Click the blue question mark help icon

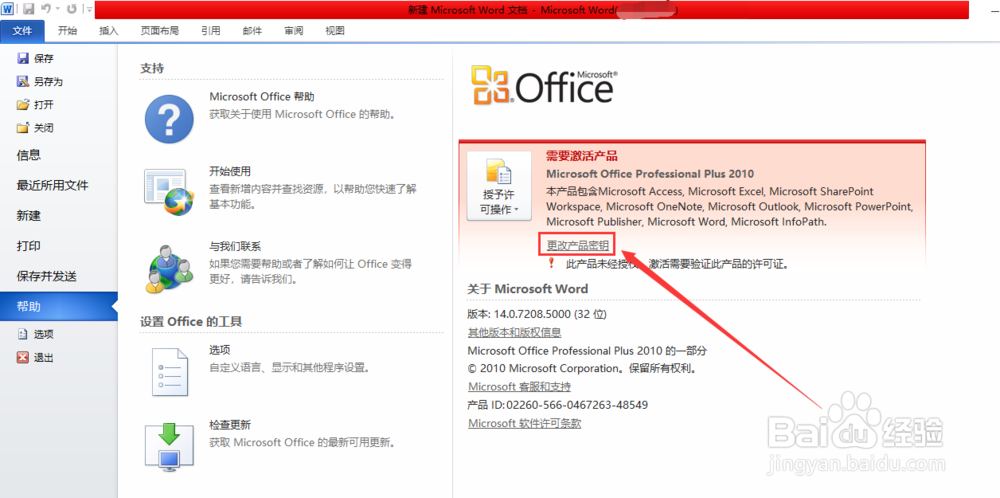169,118
